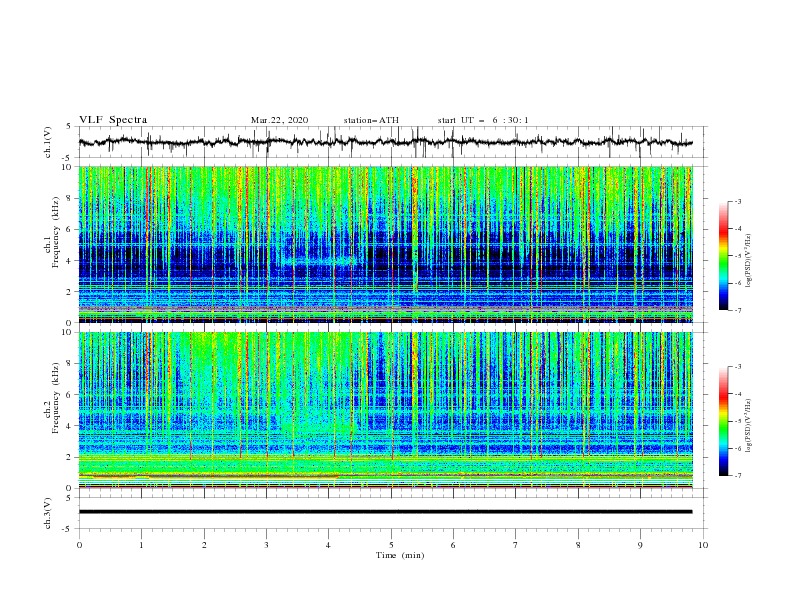This screenshot has height=612, width=792.
Task: Click the lower color bar's log(PSD) label
Action: 749,426
